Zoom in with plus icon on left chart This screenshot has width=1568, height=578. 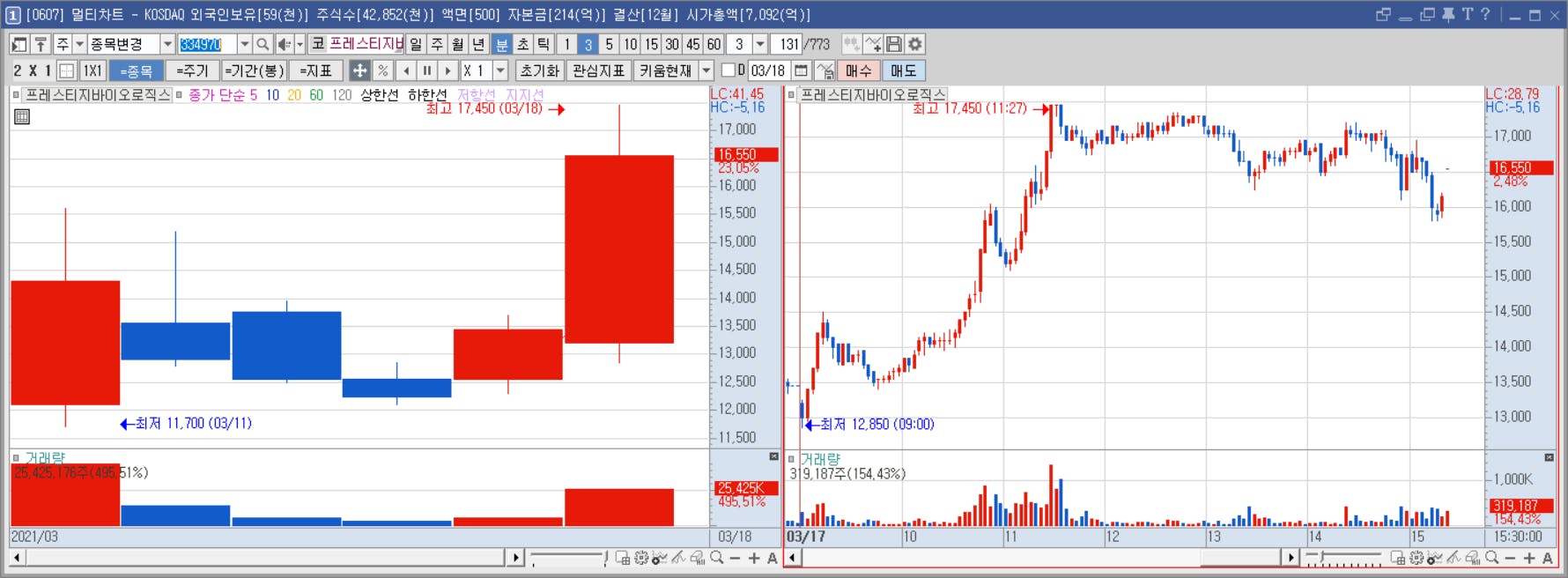(754, 558)
